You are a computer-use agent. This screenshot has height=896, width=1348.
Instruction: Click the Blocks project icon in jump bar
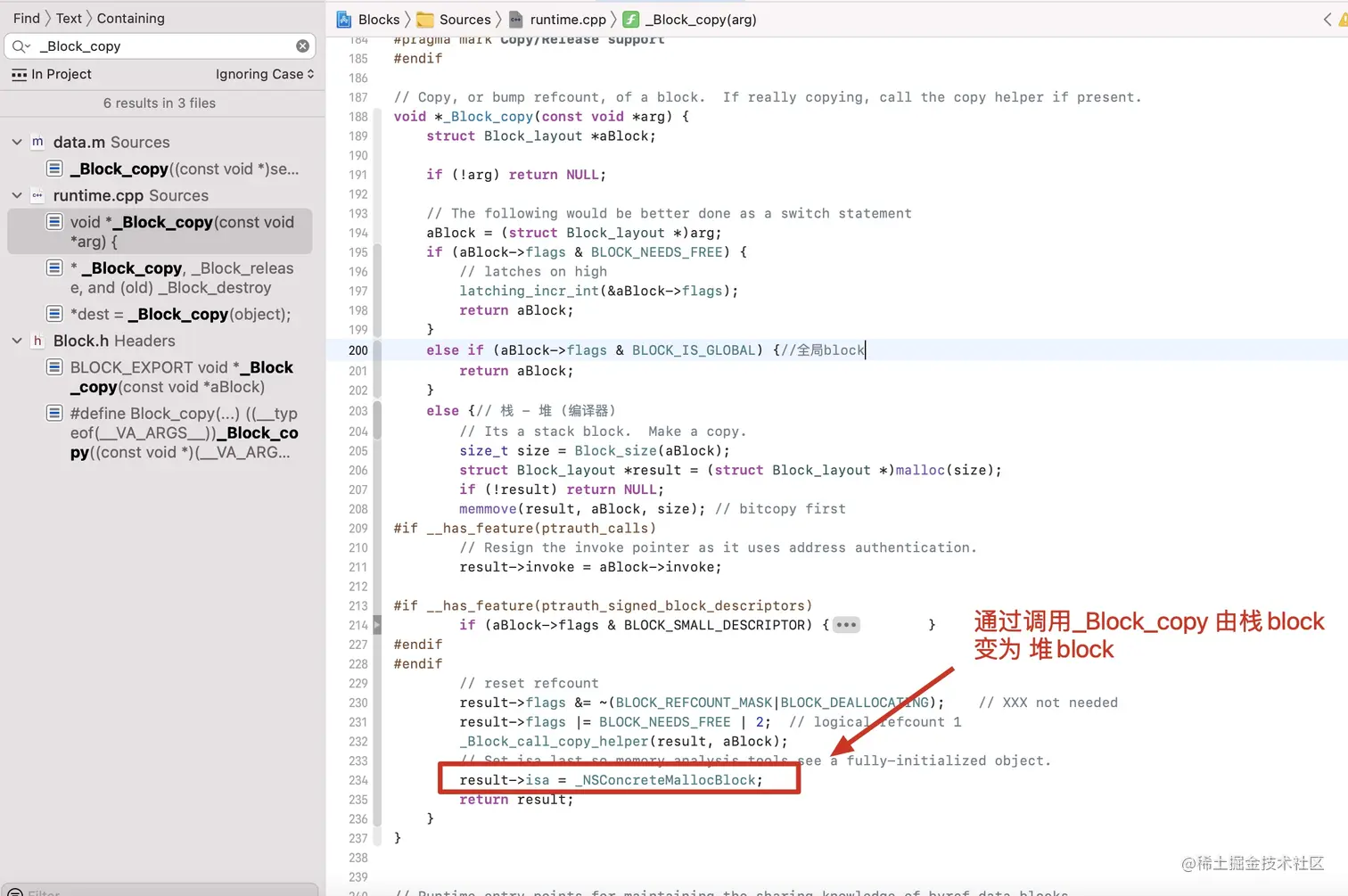[x=344, y=19]
